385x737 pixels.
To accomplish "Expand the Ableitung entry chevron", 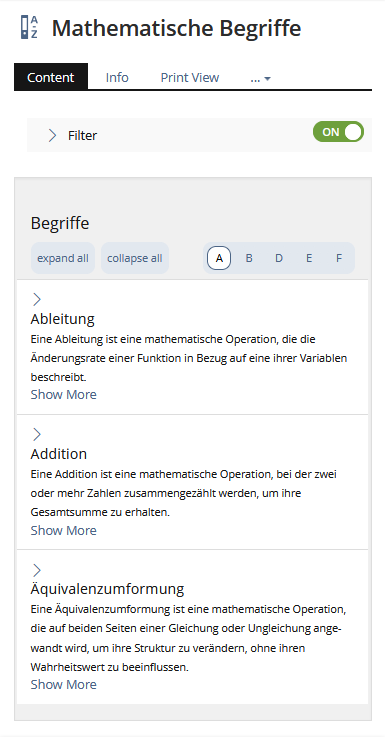I will point(37,299).
